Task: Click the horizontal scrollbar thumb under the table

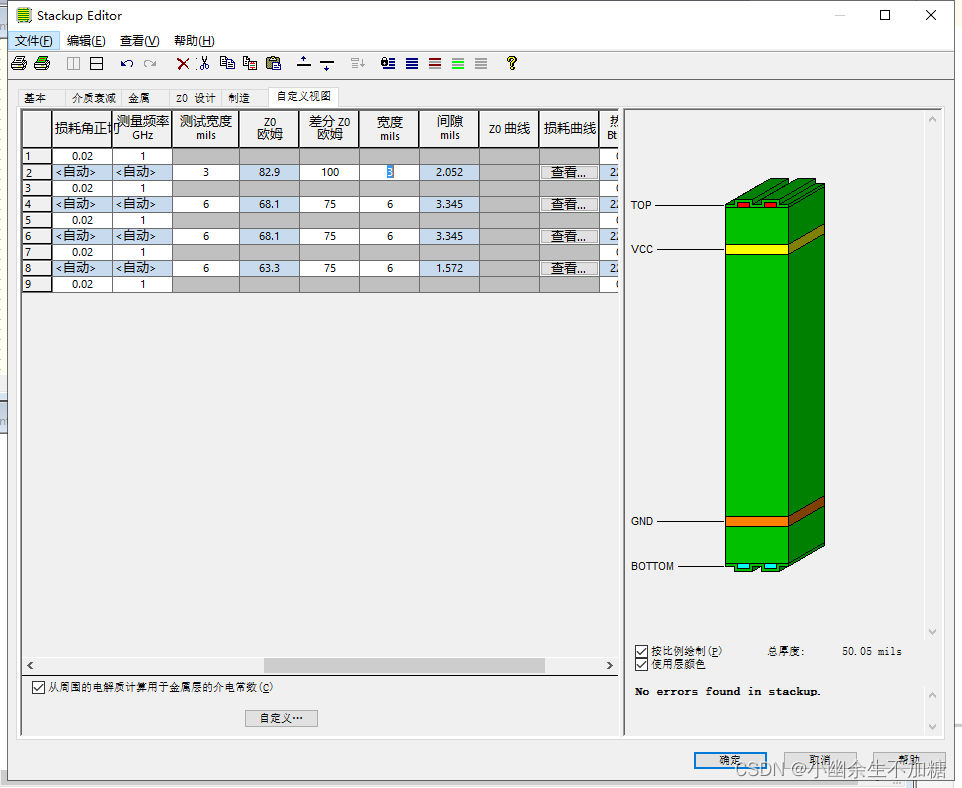Action: (x=404, y=665)
